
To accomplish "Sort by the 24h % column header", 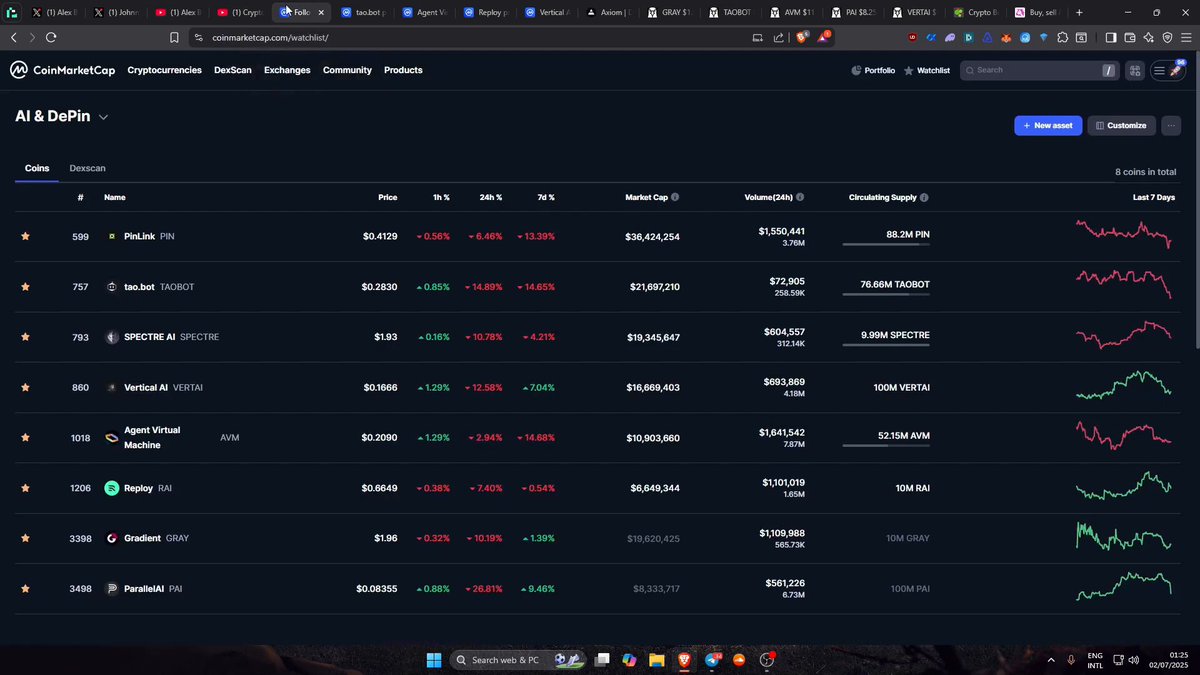I will (491, 198).
